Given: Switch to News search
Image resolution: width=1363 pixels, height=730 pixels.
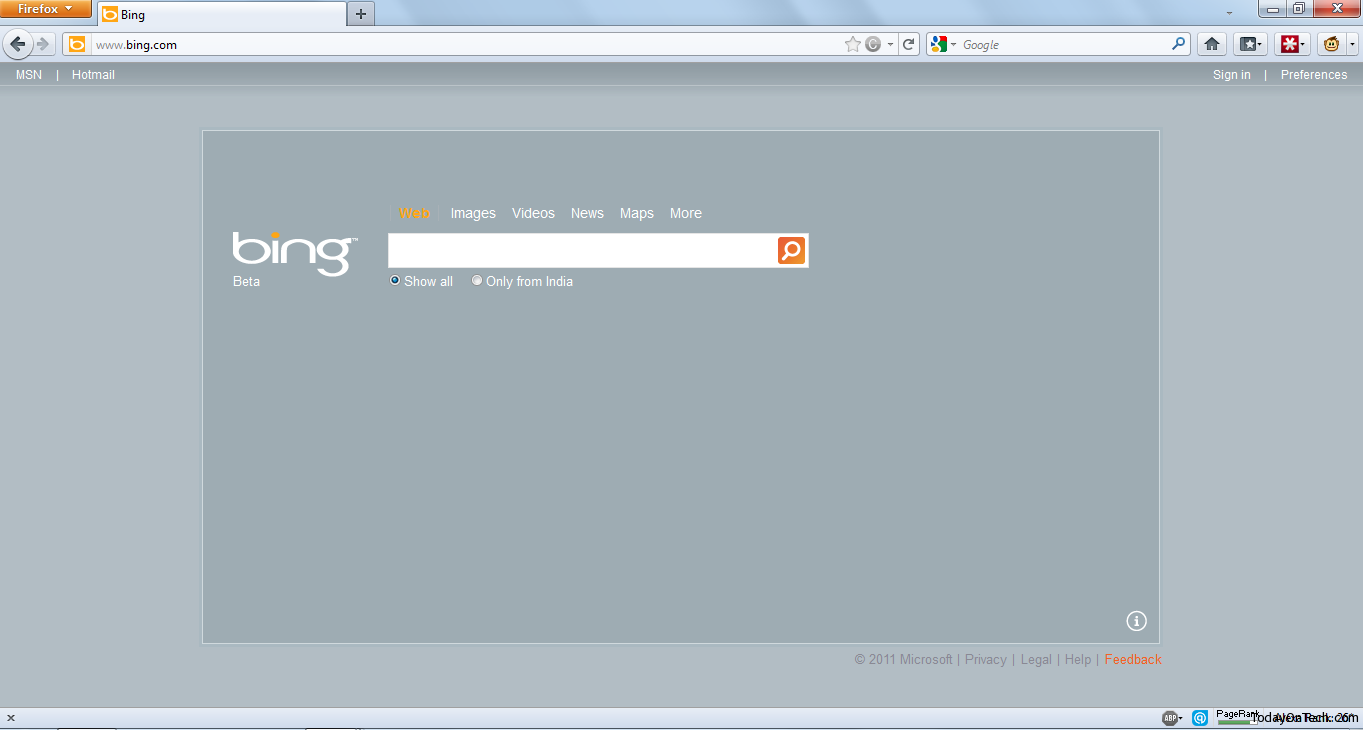Looking at the screenshot, I should (587, 213).
